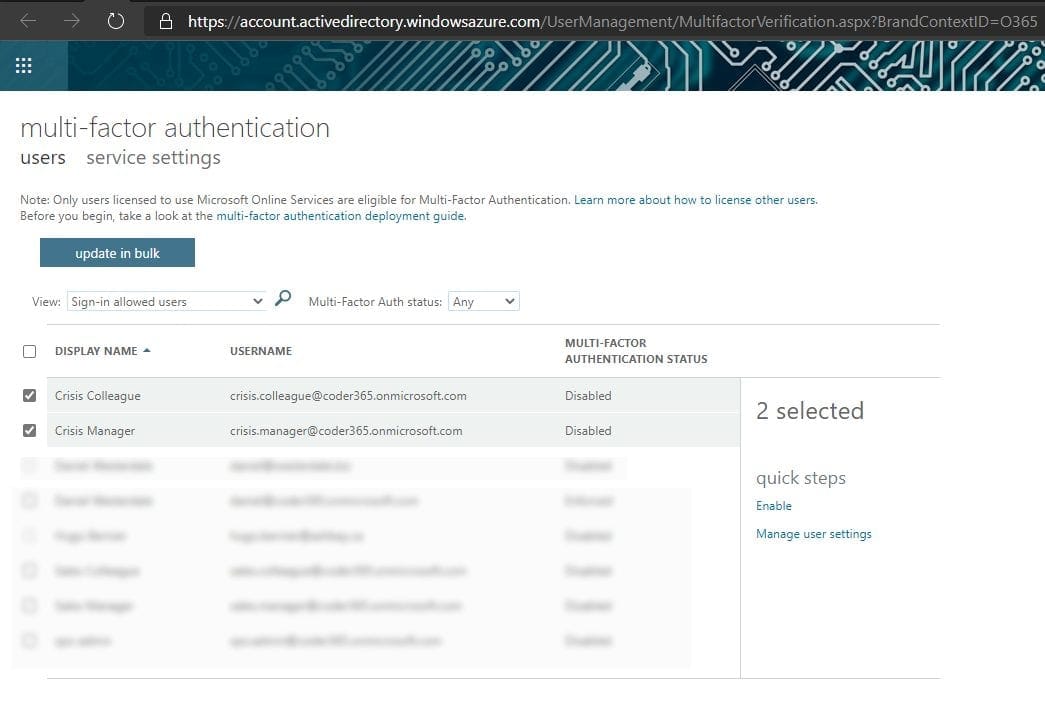1045x710 pixels.
Task: Toggle the select-all header checkbox
Action: [x=29, y=351]
